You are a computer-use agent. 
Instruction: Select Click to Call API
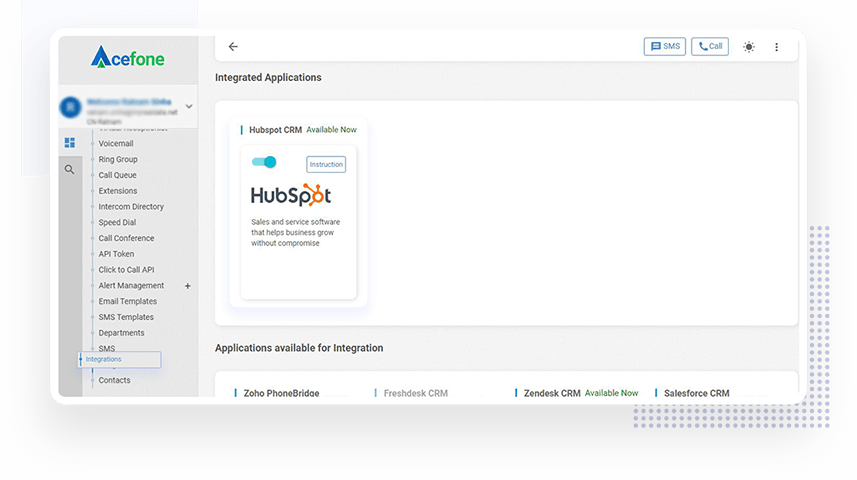click(x=126, y=270)
